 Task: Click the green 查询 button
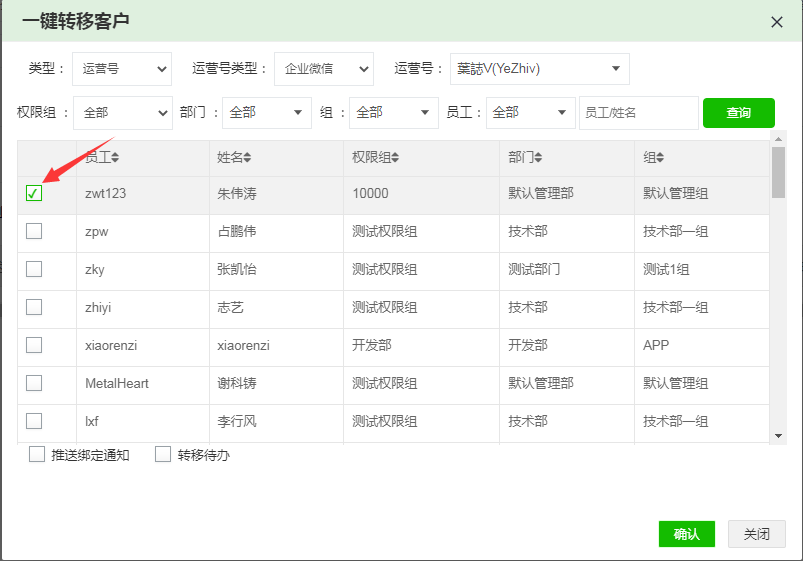[x=738, y=113]
